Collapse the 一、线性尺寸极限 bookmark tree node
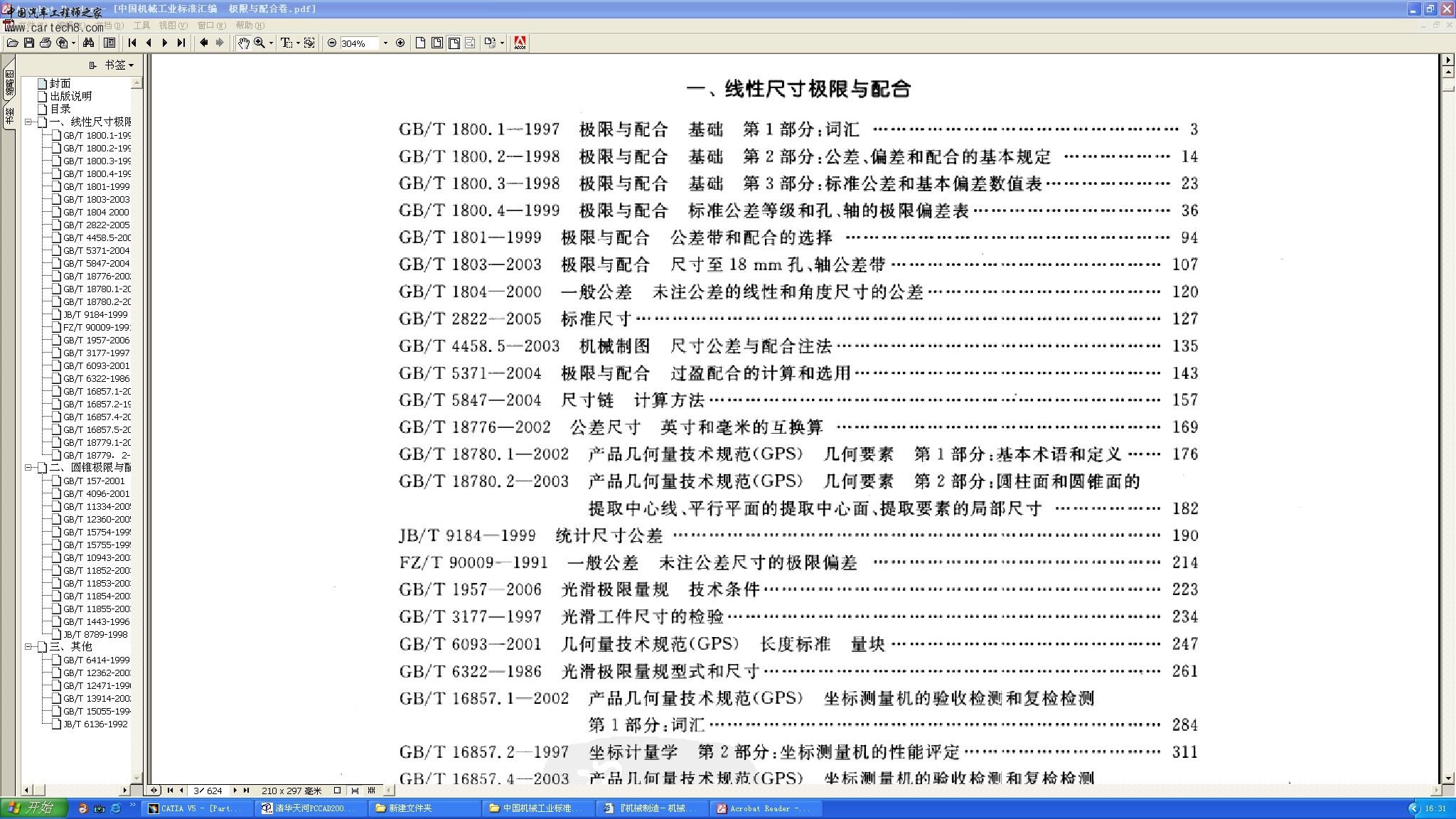The image size is (1456, 819). (28, 122)
